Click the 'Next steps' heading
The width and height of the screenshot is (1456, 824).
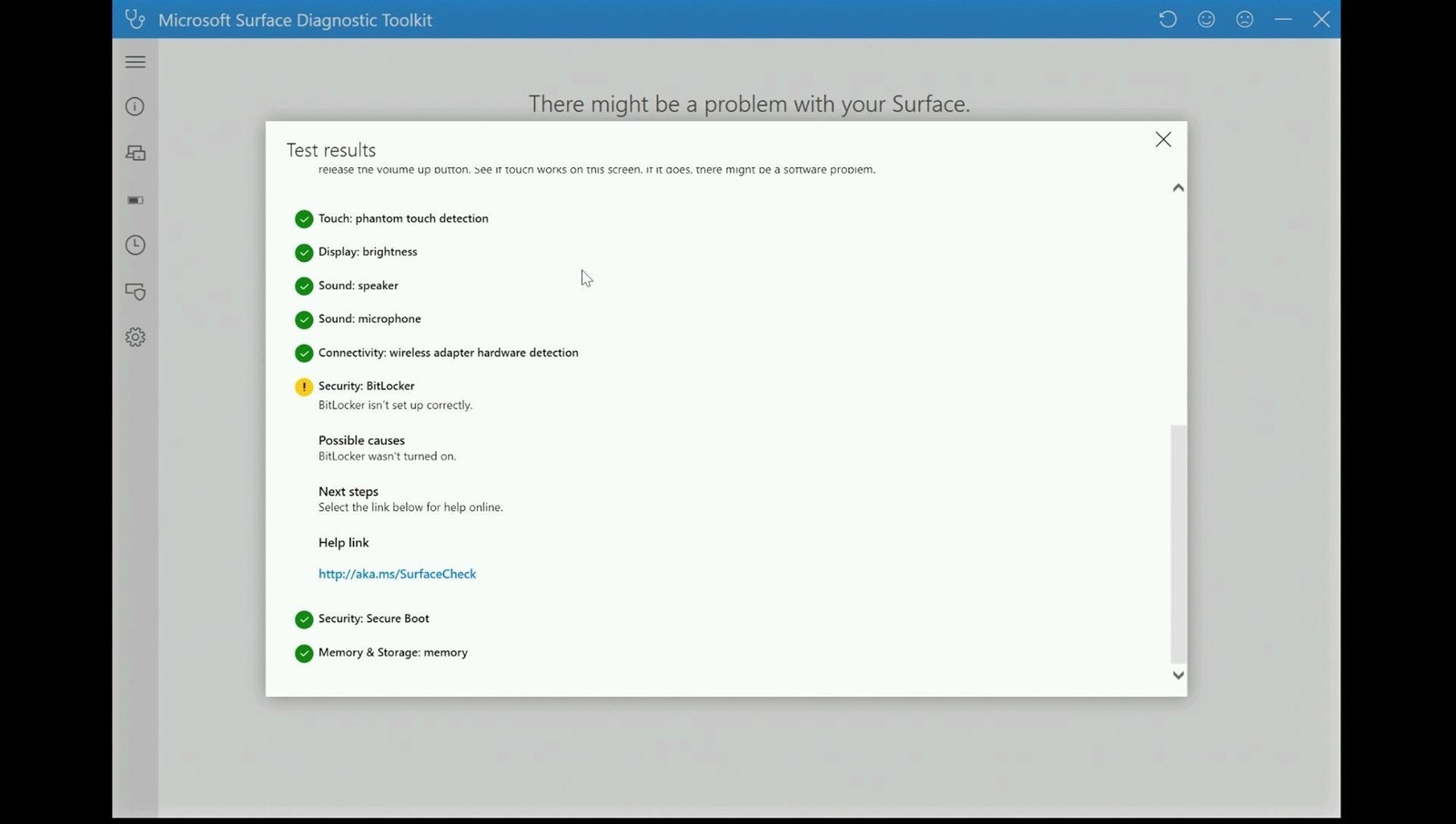[349, 491]
